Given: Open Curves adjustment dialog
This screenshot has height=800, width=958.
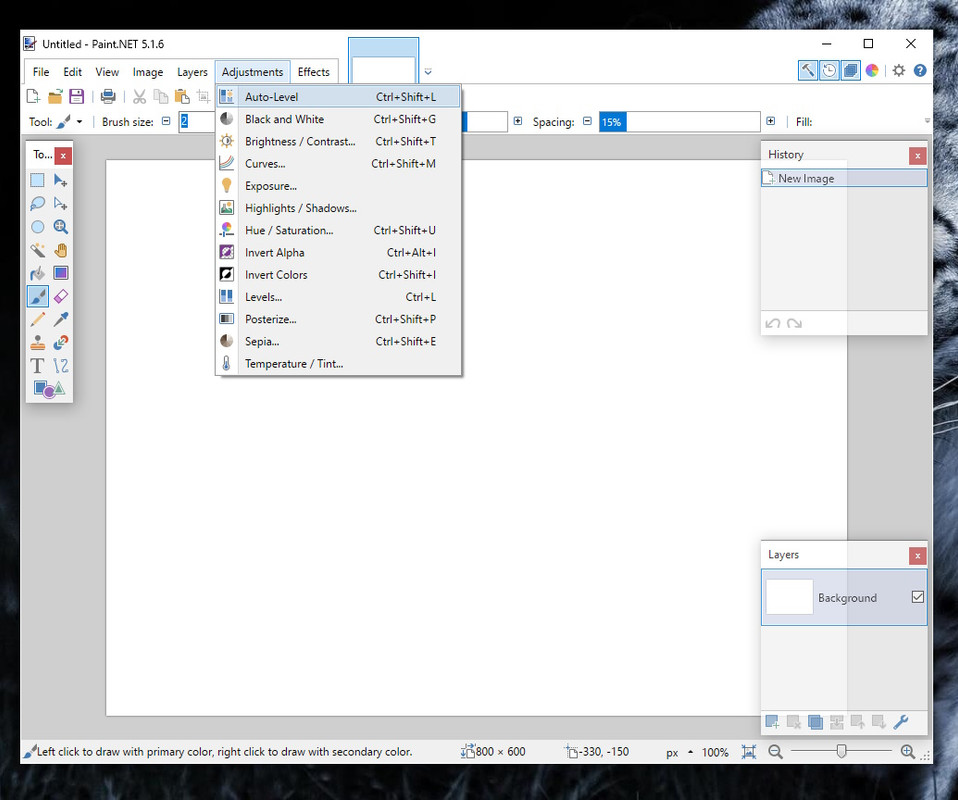Looking at the screenshot, I should click(338, 164).
